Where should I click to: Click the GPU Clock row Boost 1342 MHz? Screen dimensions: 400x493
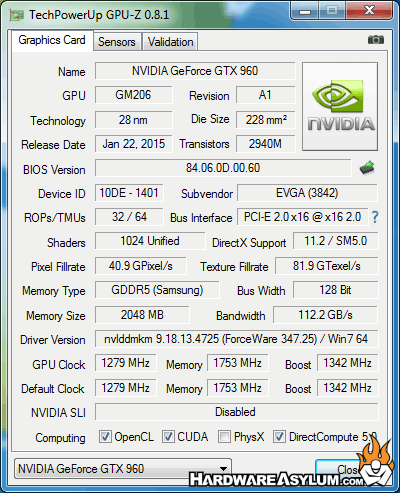point(347,363)
